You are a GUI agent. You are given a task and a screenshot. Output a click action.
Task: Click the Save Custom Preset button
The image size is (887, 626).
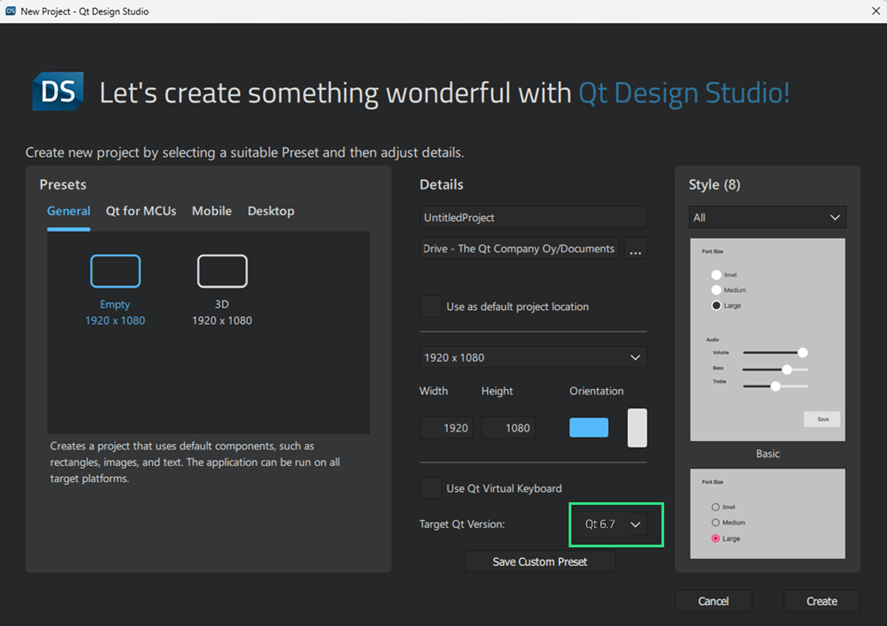pos(539,562)
